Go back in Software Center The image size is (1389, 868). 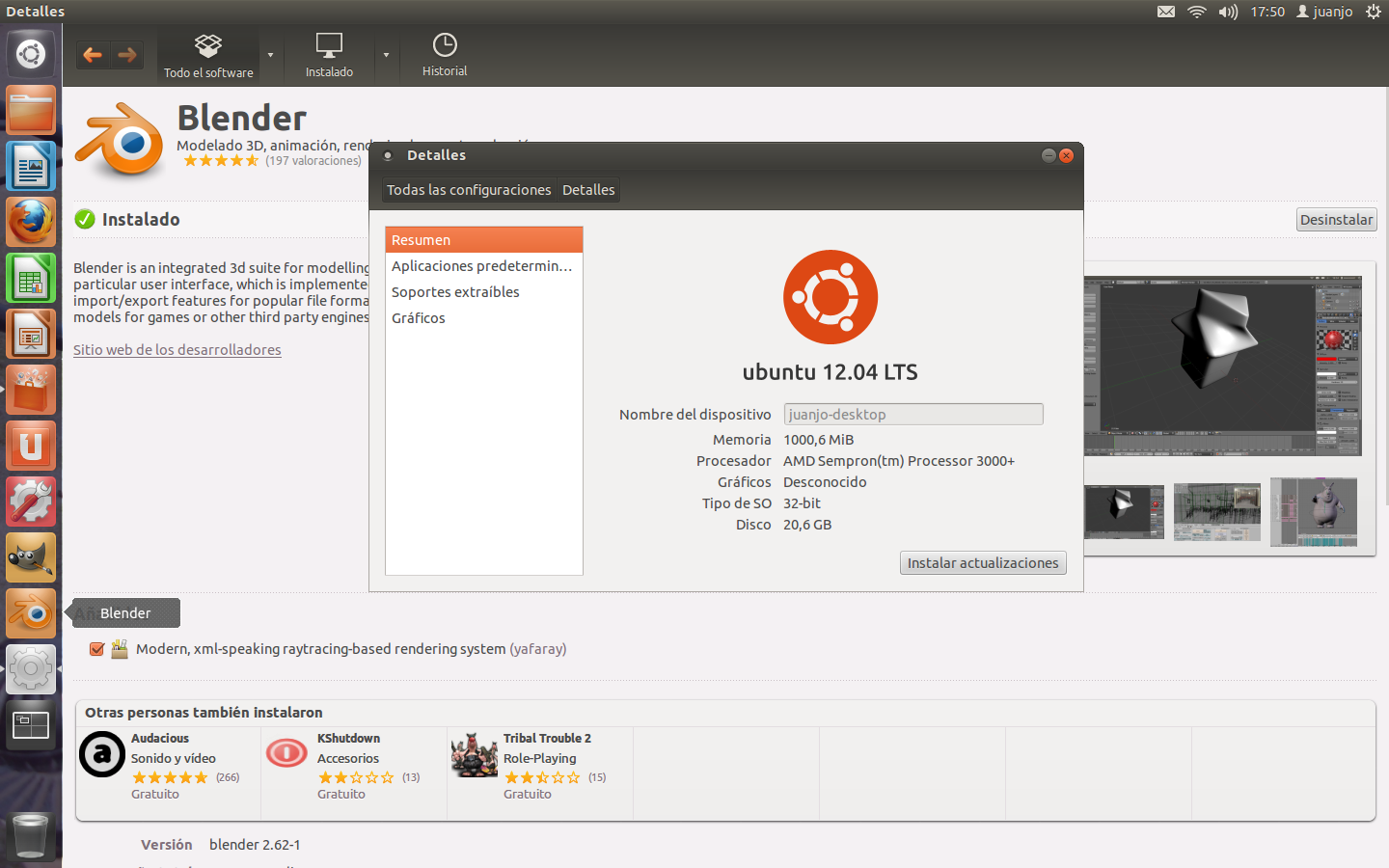pyautogui.click(x=94, y=55)
